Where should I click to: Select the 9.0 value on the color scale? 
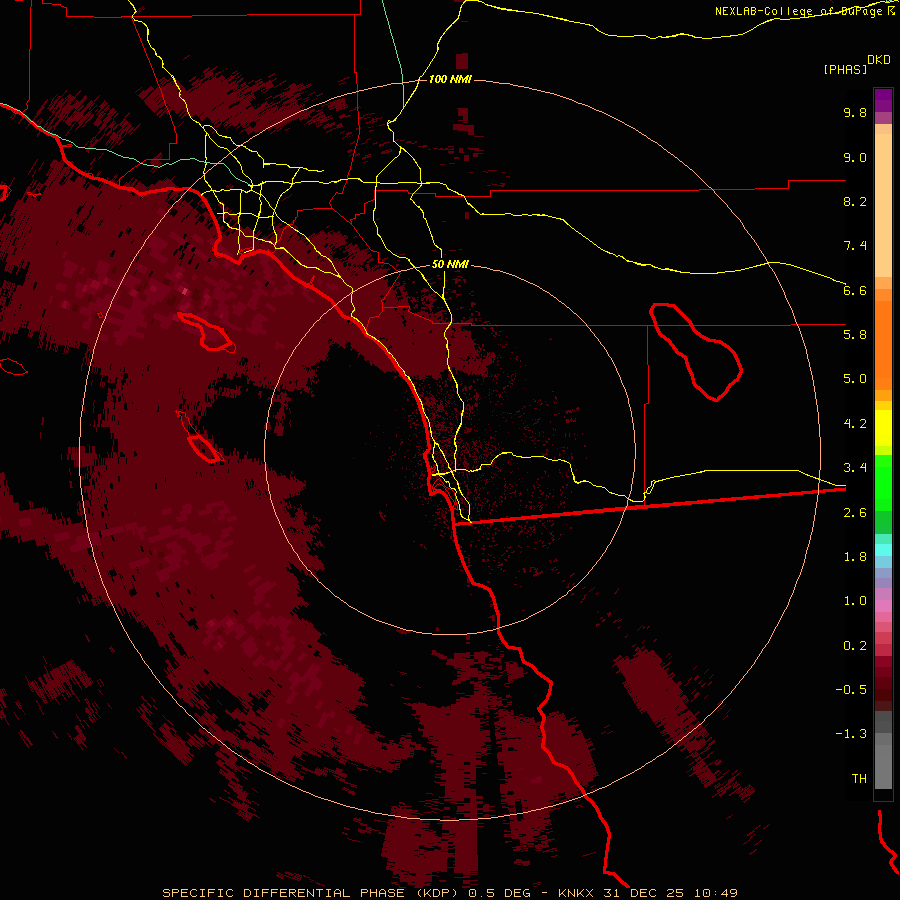(x=855, y=157)
